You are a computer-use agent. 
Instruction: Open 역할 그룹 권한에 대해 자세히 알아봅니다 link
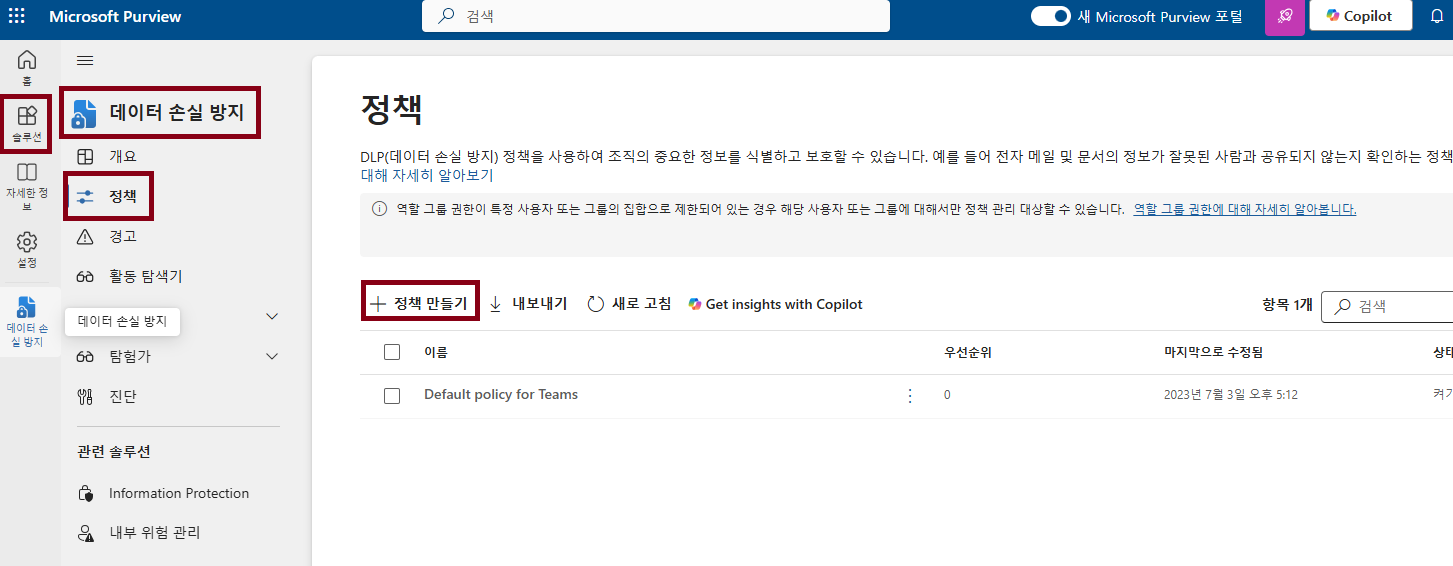pos(1245,209)
